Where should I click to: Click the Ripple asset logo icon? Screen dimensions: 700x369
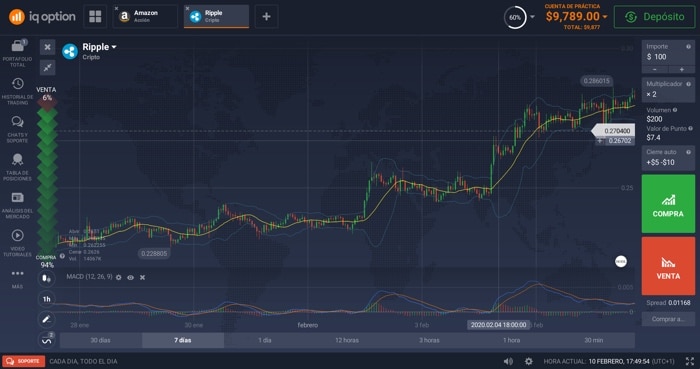[x=70, y=51]
